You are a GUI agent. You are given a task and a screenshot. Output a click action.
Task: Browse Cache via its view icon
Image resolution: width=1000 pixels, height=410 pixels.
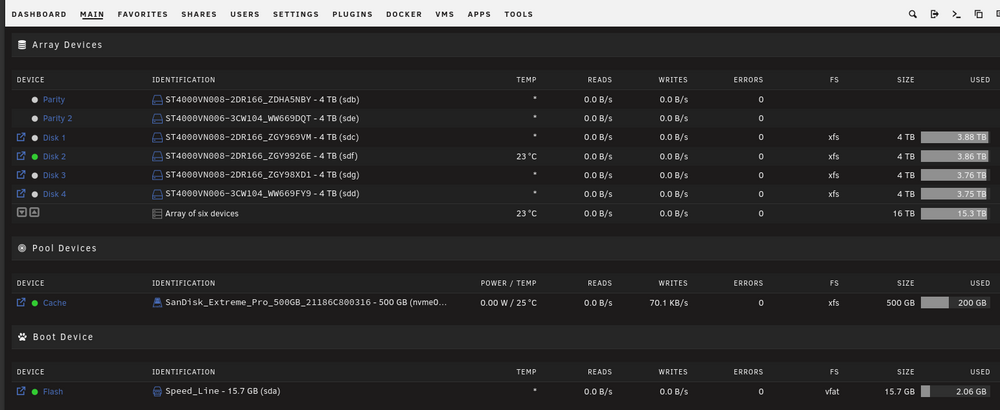(21, 302)
